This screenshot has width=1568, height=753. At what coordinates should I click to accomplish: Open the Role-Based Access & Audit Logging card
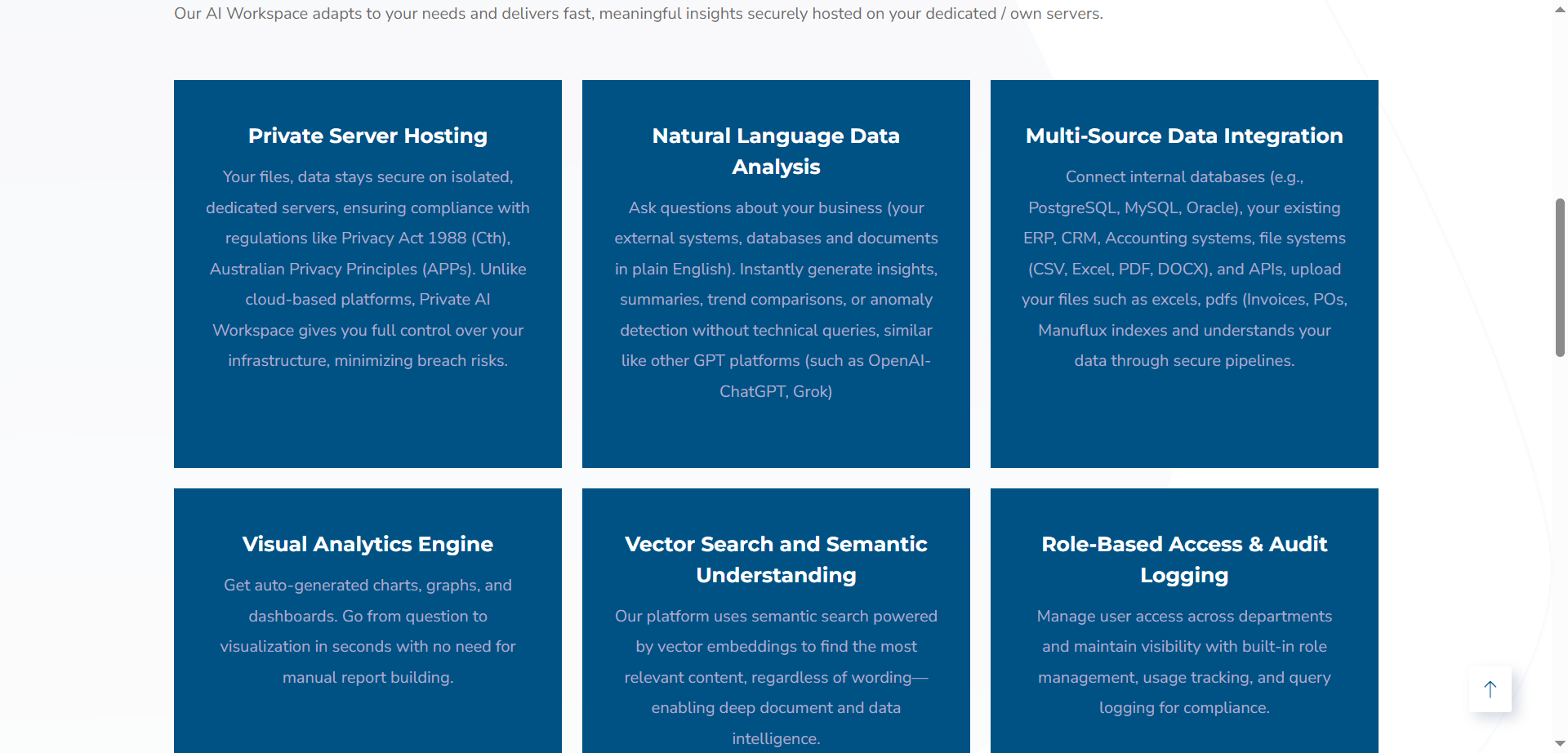pyautogui.click(x=1184, y=621)
